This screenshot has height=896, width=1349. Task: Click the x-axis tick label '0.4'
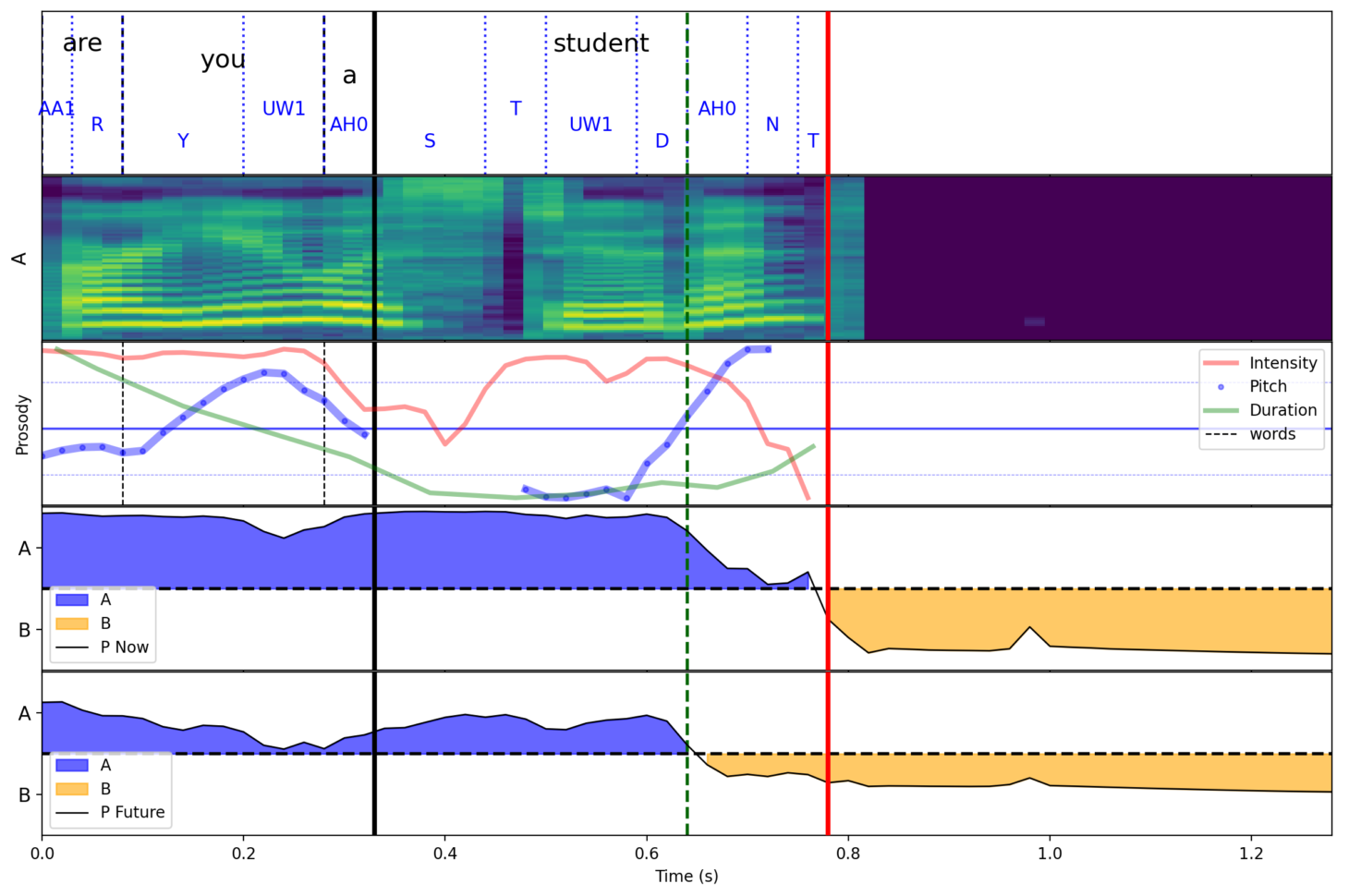[444, 854]
